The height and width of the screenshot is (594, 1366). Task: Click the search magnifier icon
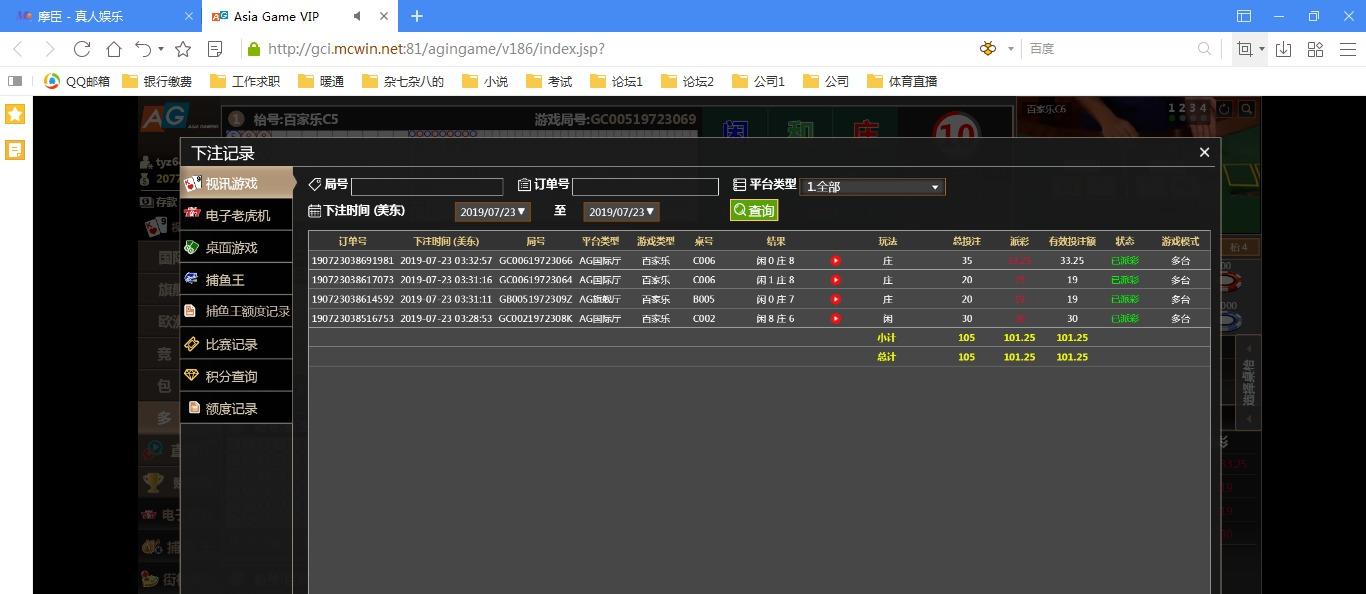point(1204,49)
